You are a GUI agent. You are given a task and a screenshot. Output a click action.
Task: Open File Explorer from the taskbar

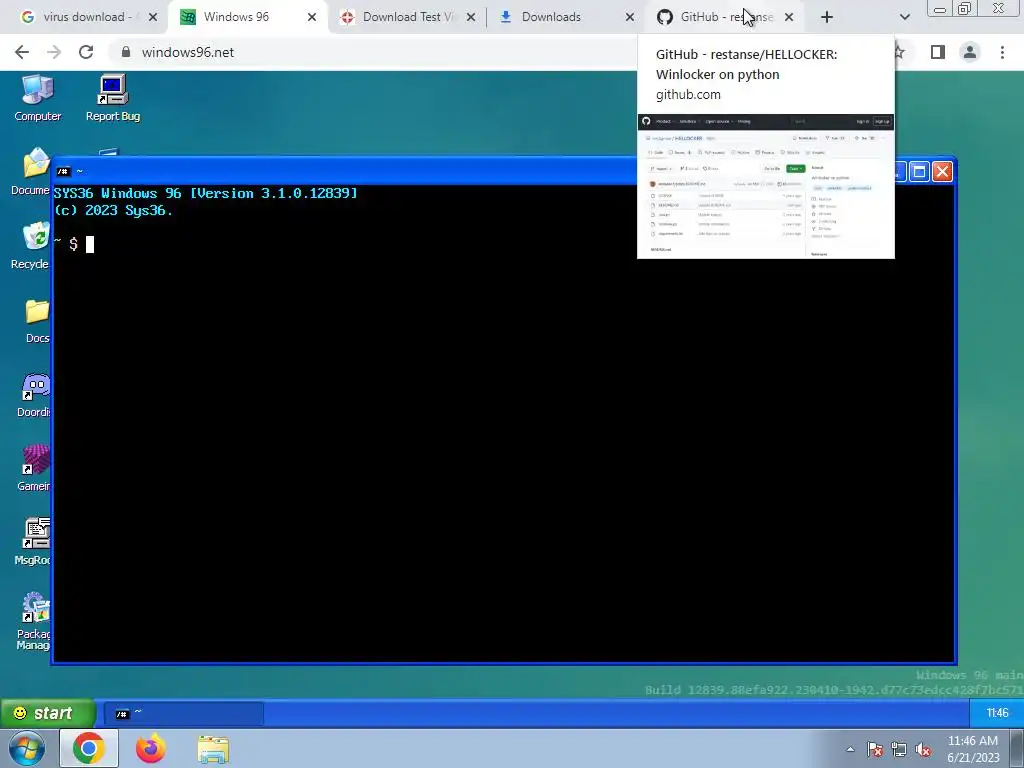tap(213, 748)
